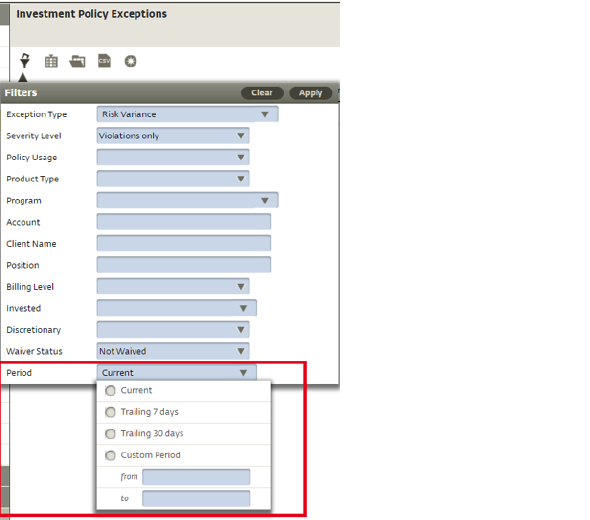Viewport: 590px width, 520px height.
Task: Click the filter funnel icon
Action: (x=25, y=61)
